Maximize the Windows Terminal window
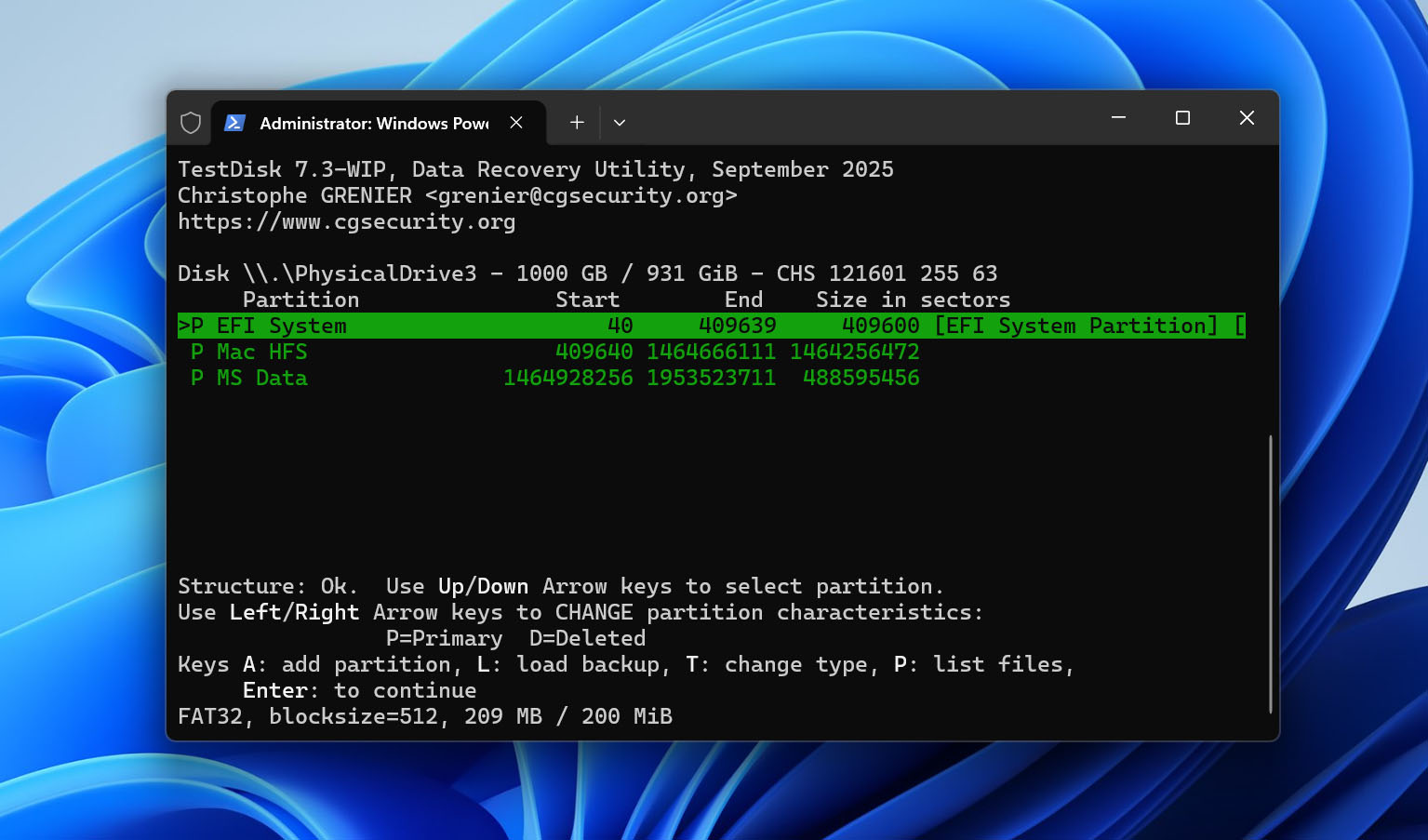The image size is (1428, 840). [1182, 118]
